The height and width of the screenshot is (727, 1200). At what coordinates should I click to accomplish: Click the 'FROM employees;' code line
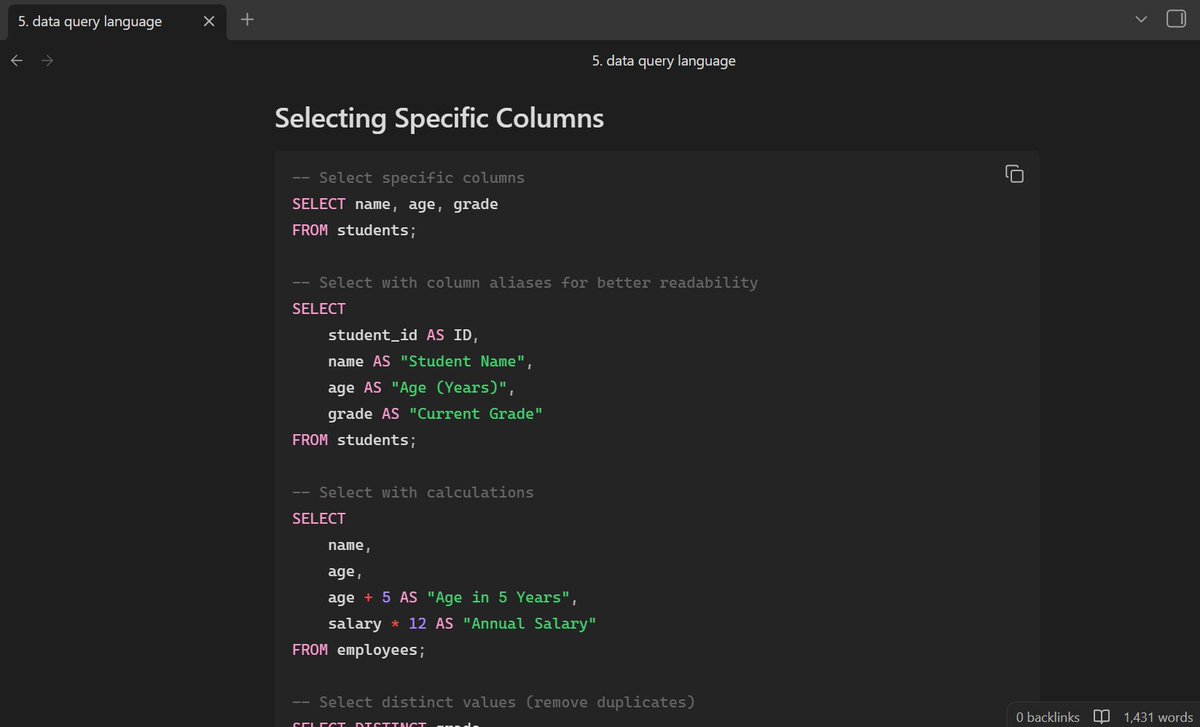[x=358, y=650]
